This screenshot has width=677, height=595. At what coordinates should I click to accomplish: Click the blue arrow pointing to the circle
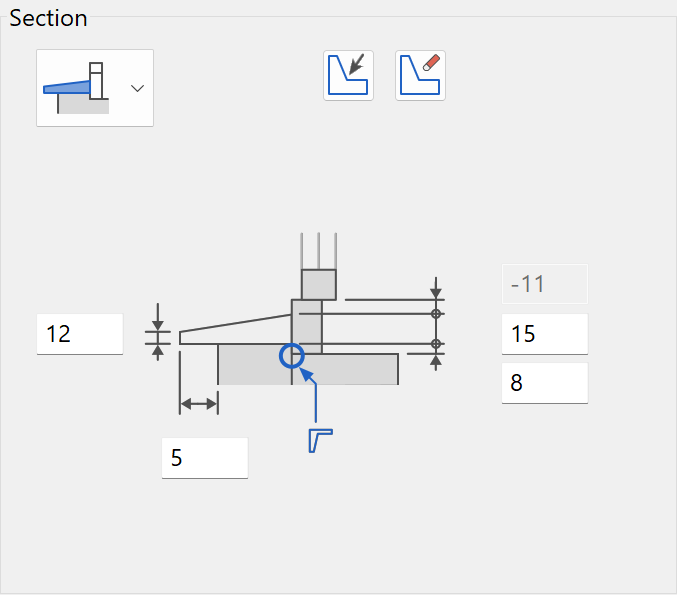click(310, 395)
